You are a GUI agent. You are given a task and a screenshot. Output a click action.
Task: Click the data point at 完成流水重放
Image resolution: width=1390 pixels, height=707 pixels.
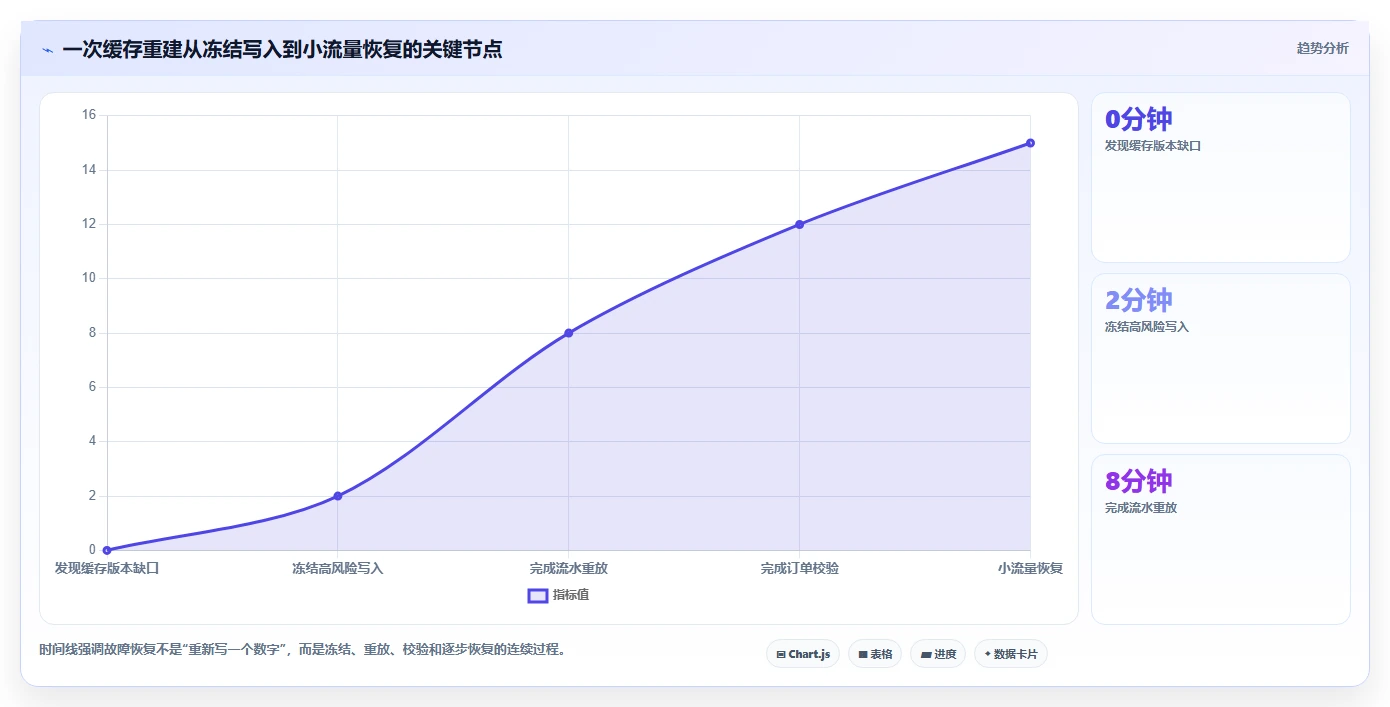click(x=568, y=333)
